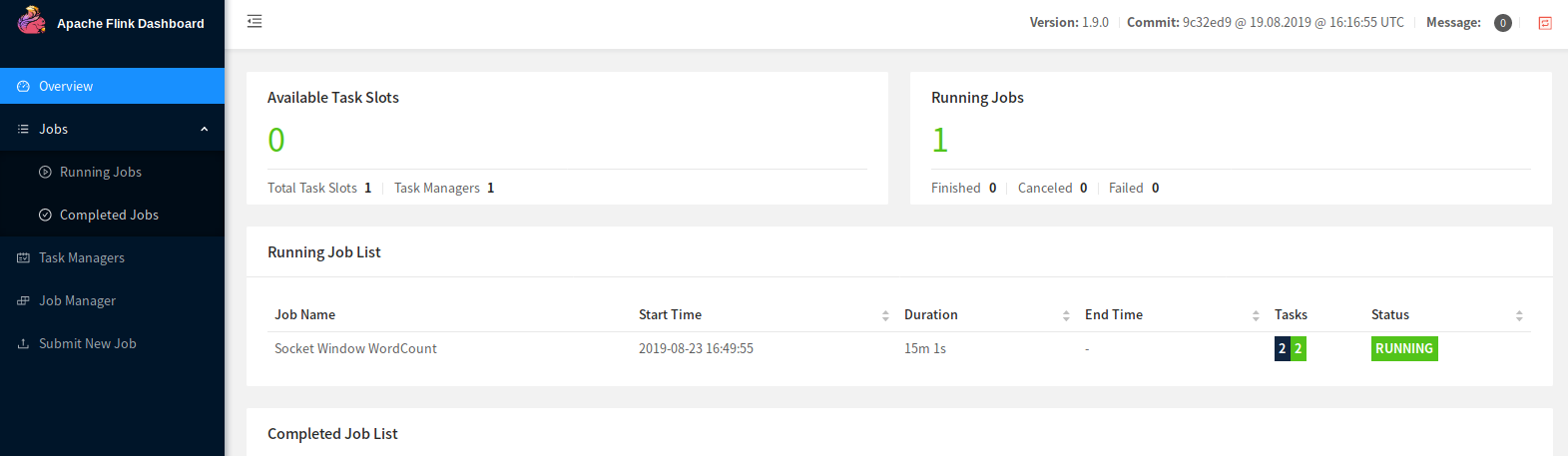Click the Overview dashboard icon in sidebar
The height and width of the screenshot is (456, 1568).
(x=24, y=87)
